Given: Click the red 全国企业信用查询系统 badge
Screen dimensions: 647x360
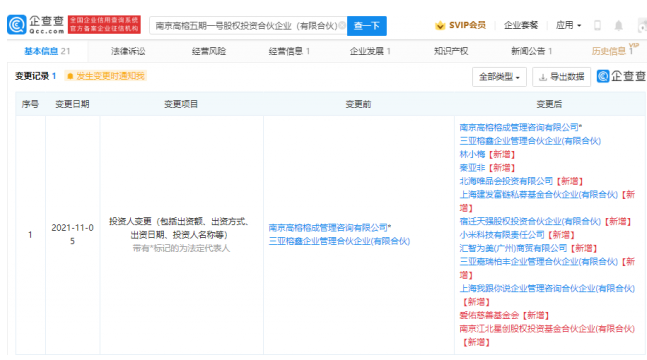Looking at the screenshot, I should pyautogui.click(x=104, y=24).
